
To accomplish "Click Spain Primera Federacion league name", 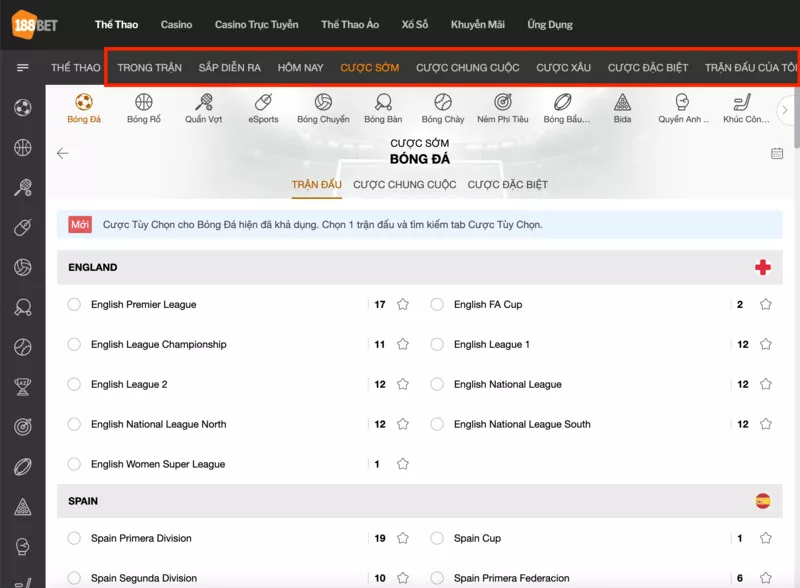I will pyautogui.click(x=512, y=578).
